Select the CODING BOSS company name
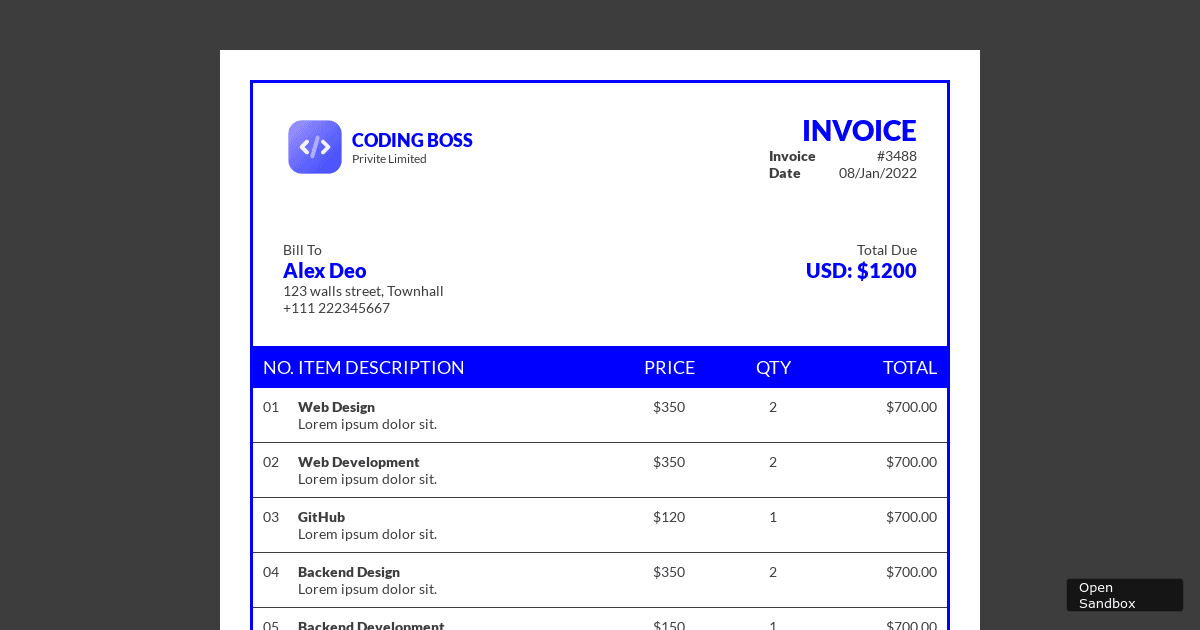Image resolution: width=1200 pixels, height=630 pixels. (412, 140)
